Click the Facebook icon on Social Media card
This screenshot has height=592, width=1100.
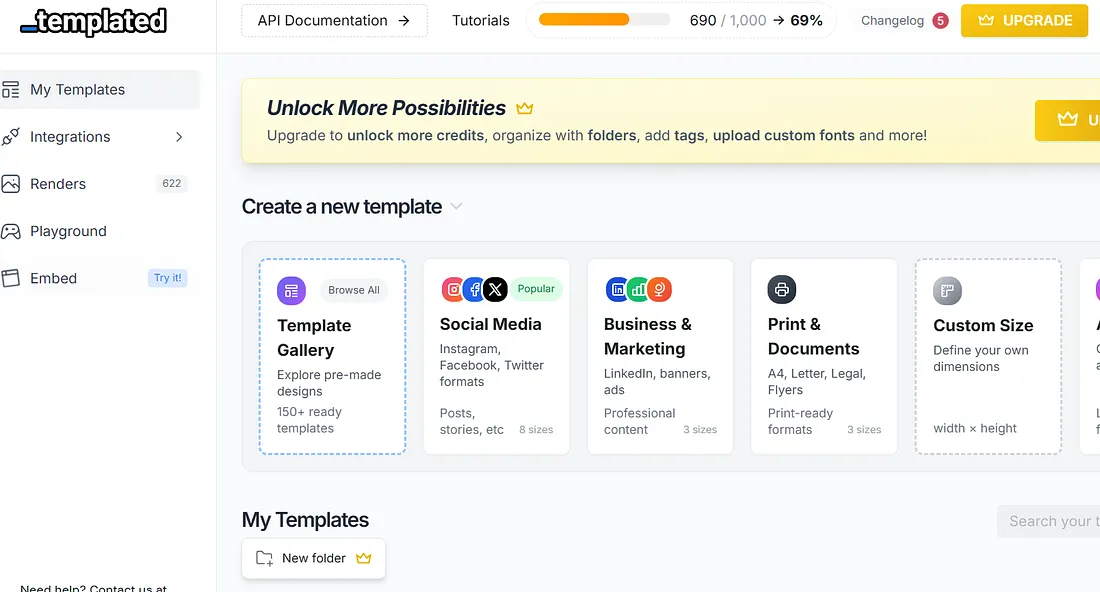point(474,289)
